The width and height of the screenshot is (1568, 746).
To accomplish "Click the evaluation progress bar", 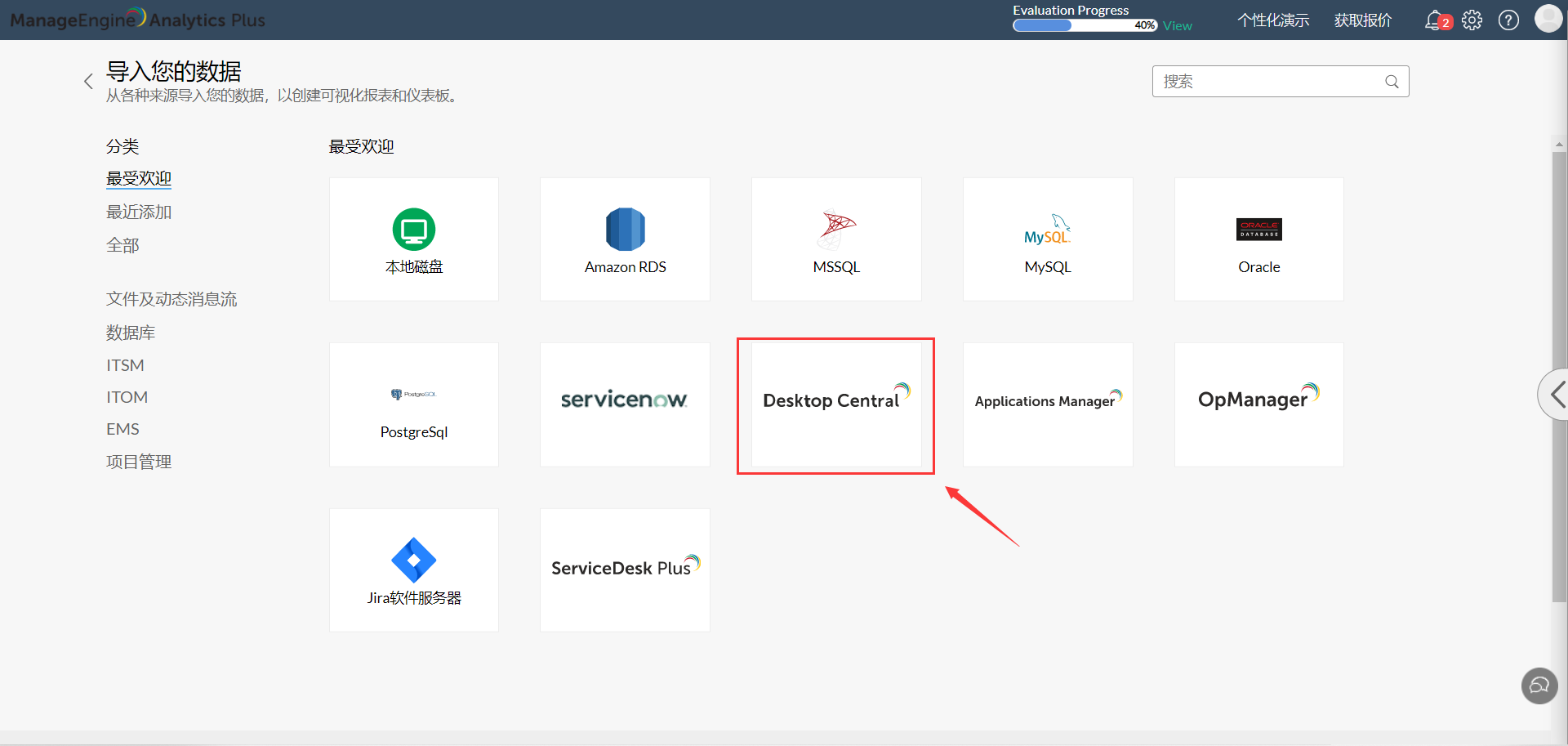I will [1085, 25].
